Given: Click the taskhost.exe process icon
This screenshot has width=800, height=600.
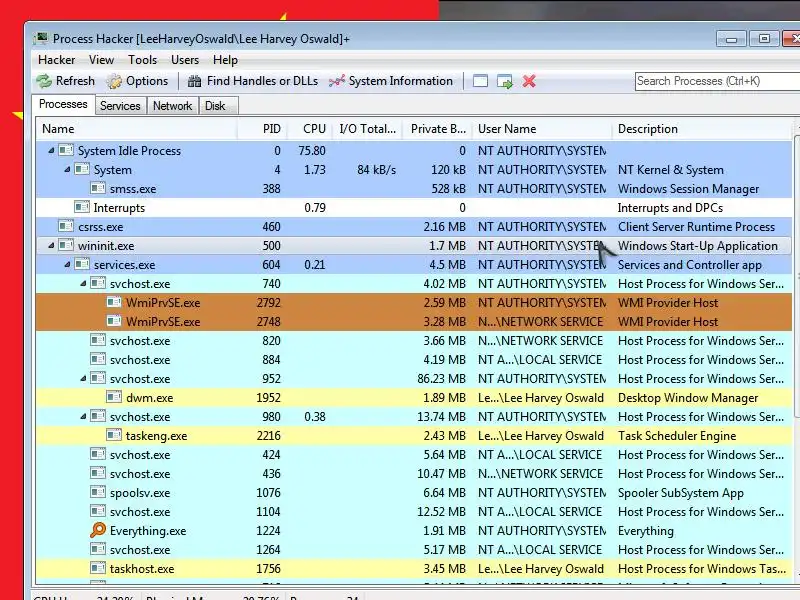Looking at the screenshot, I should coord(98,568).
